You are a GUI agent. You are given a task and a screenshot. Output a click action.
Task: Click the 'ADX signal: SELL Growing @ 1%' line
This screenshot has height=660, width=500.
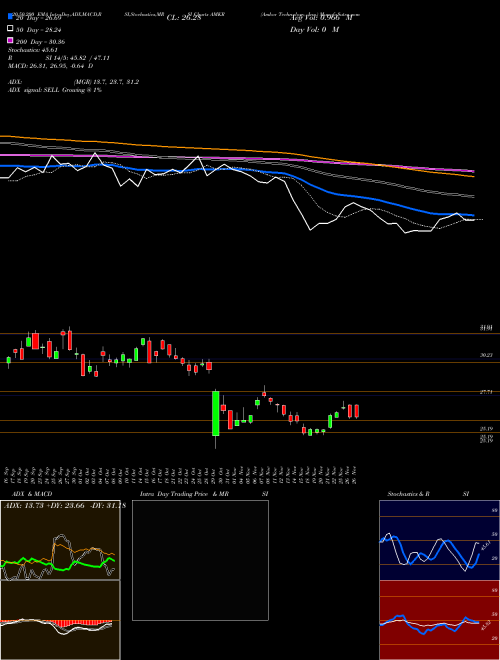pos(55,90)
